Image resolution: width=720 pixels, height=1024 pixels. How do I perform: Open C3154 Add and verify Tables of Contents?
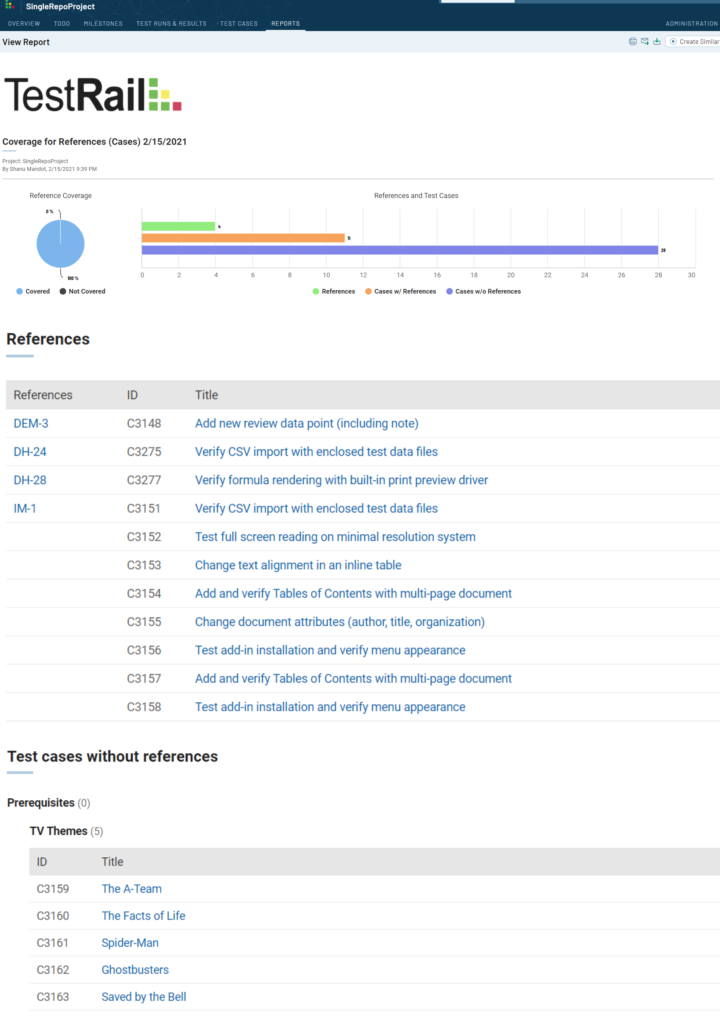tap(353, 594)
